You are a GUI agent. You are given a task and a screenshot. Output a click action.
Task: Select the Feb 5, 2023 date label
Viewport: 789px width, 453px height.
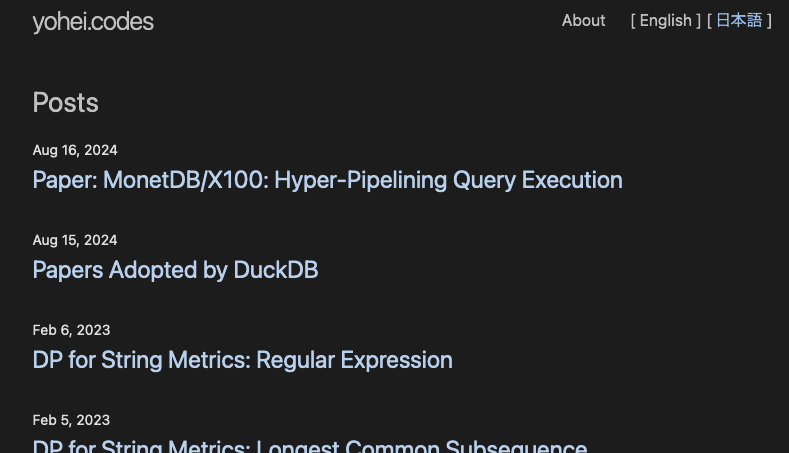(71, 420)
